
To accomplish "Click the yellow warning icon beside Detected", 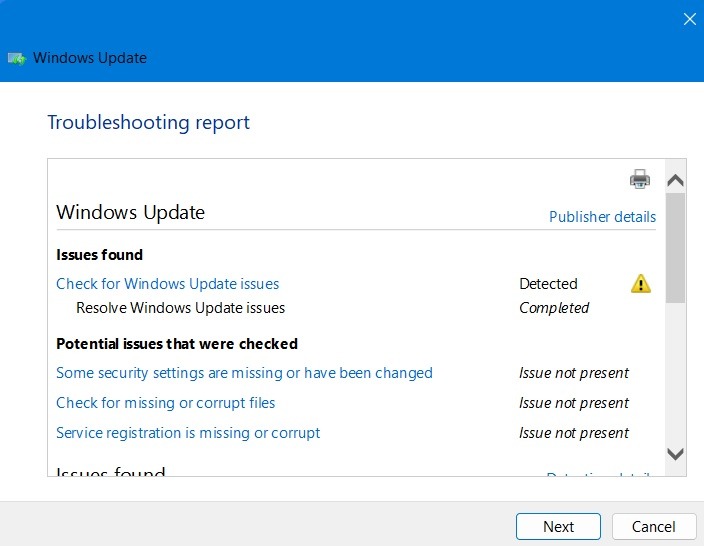I will (x=641, y=284).
